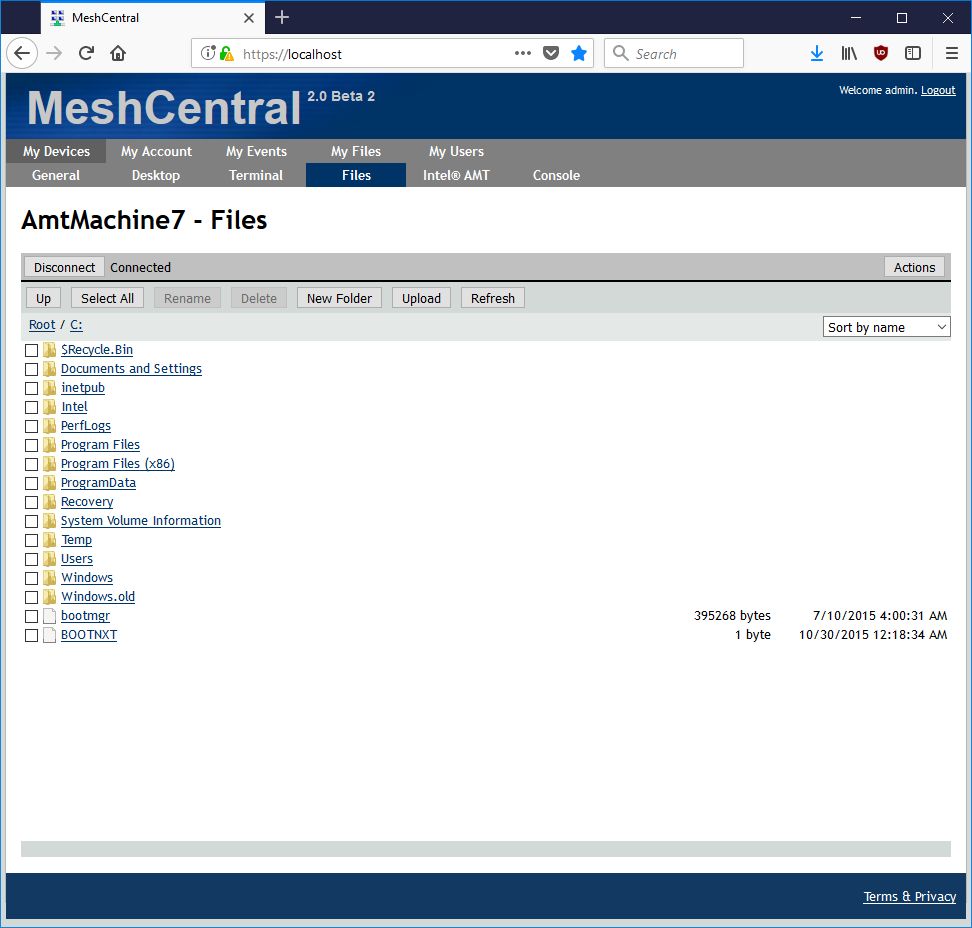
Task: Open the Program Files (x86) folder link
Action: pos(117,464)
